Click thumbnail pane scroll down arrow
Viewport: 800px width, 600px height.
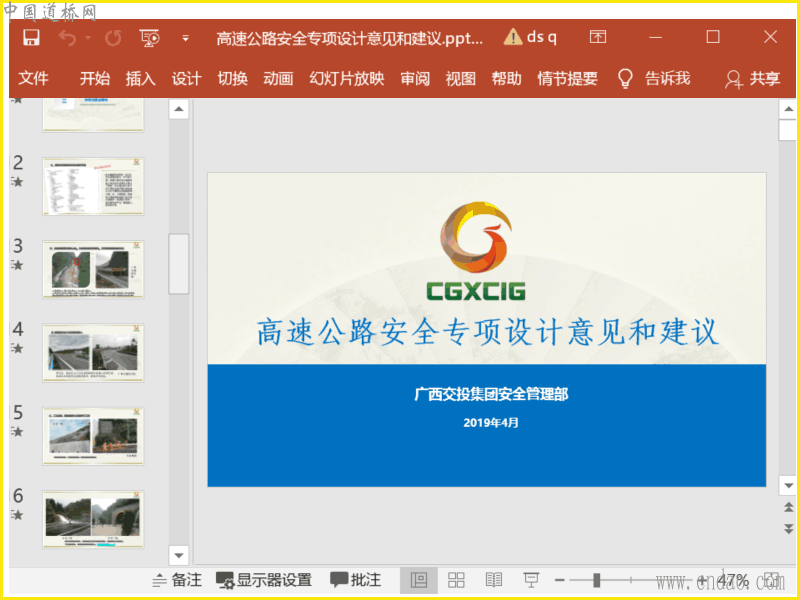[179, 555]
